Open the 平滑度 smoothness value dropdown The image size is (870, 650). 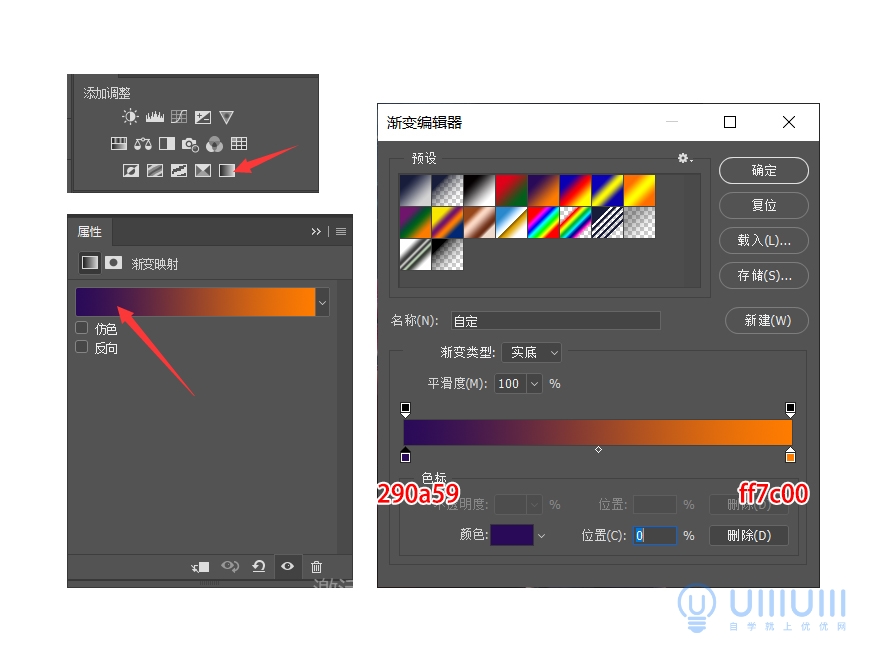tap(534, 383)
